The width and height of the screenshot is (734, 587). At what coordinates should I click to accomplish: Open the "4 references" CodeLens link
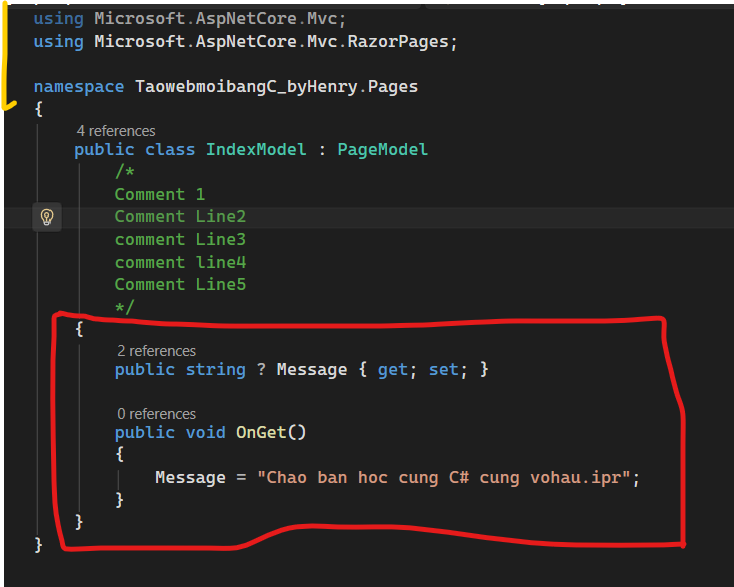coord(116,131)
